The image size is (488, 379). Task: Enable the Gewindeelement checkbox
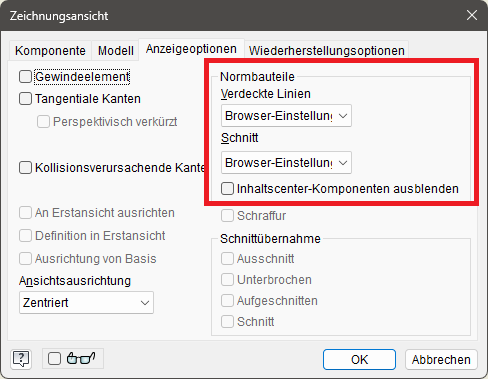point(25,77)
